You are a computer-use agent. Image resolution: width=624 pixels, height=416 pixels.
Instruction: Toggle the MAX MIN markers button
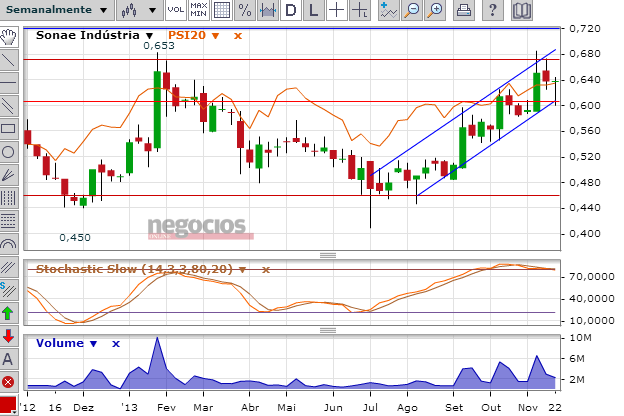click(199, 10)
